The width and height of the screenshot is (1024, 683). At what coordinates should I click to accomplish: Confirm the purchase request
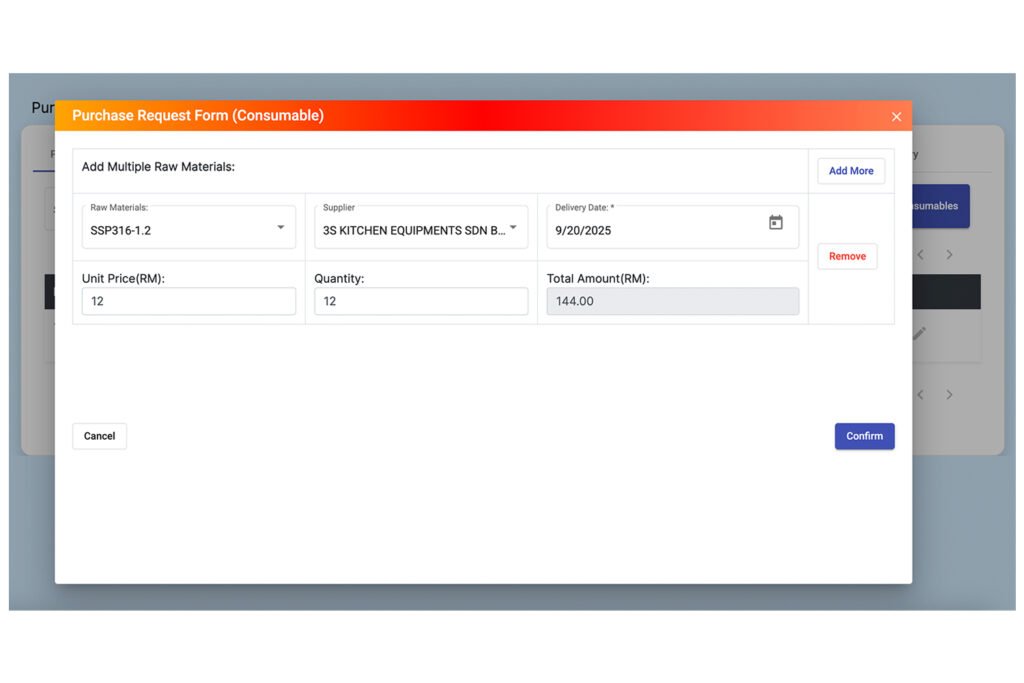tap(864, 436)
